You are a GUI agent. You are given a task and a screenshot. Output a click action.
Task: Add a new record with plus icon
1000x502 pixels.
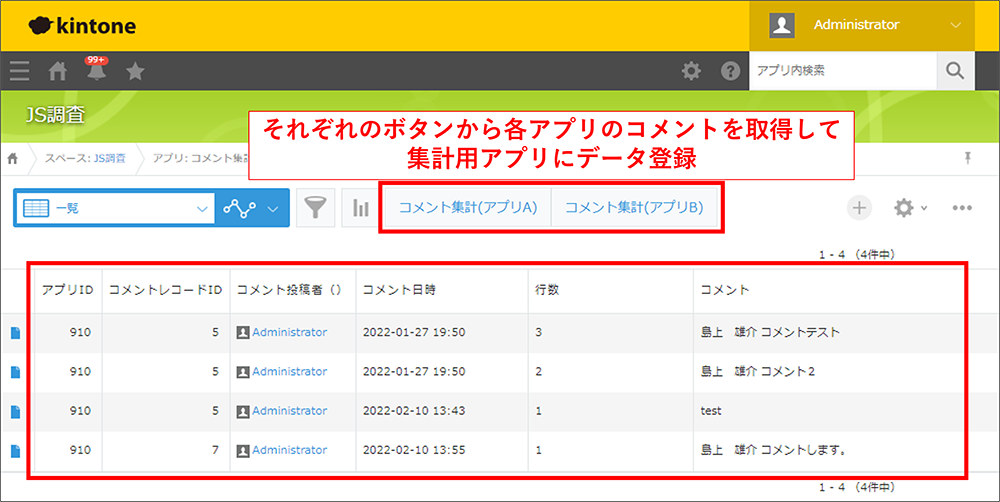pos(860,208)
